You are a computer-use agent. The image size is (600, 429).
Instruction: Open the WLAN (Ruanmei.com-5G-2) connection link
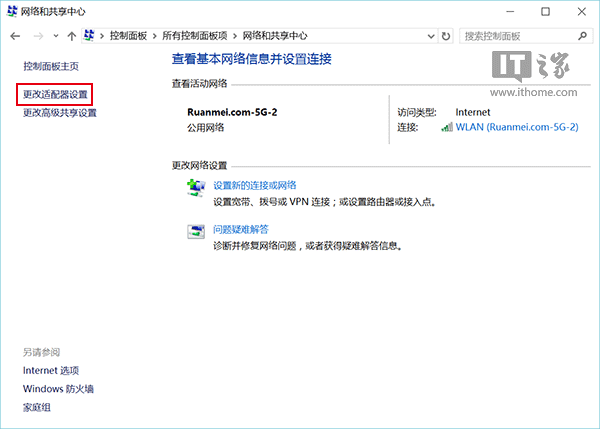click(x=517, y=128)
